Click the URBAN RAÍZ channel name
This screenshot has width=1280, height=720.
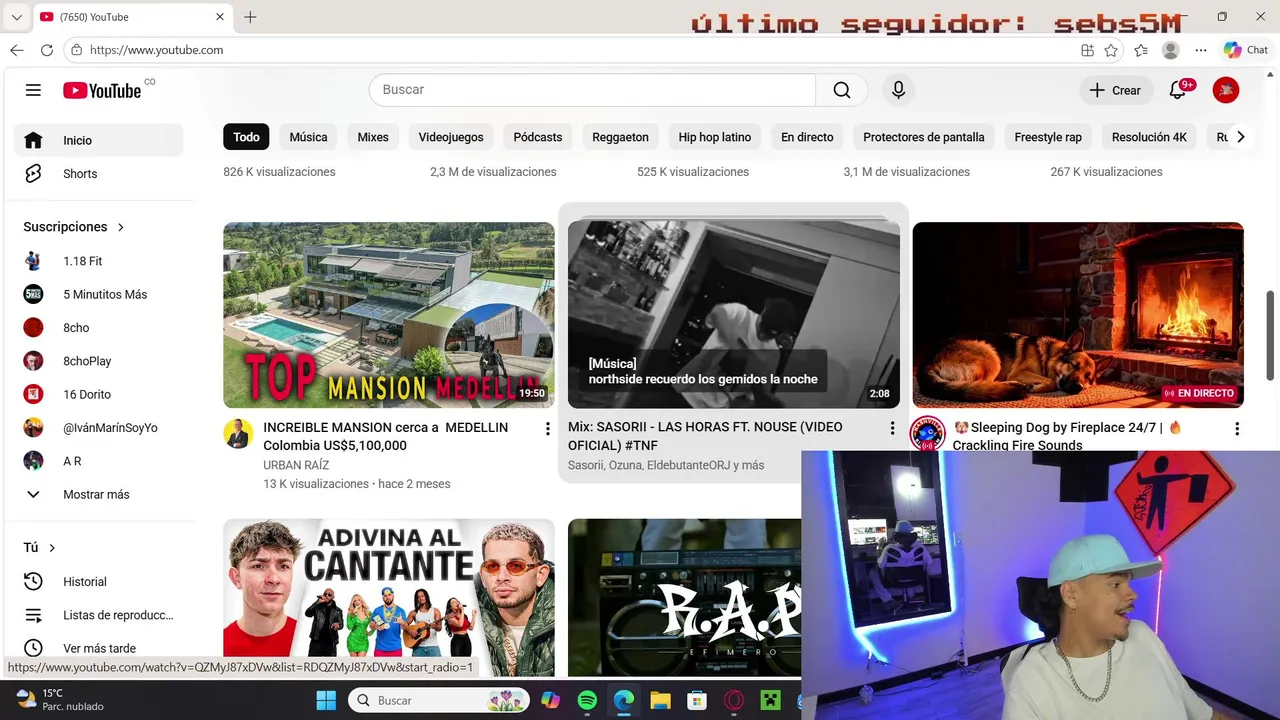point(296,465)
